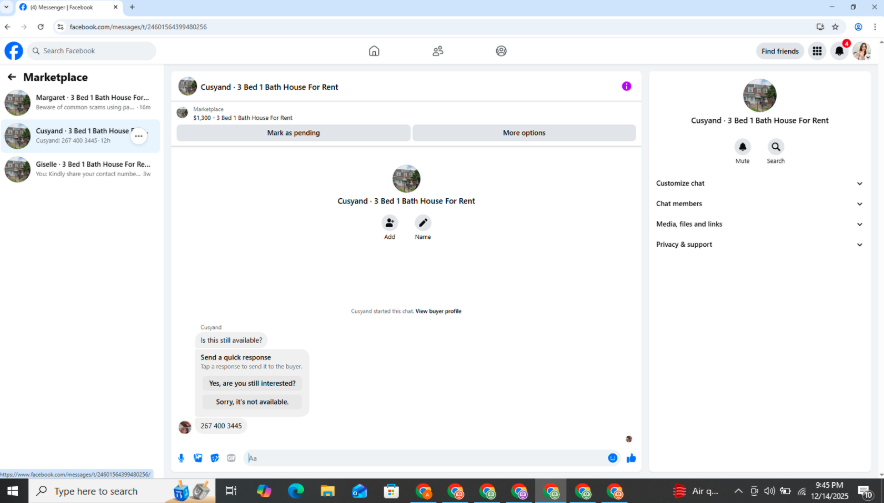Viewport: 884px width, 503px height.
Task: Reload the page in Chrome
Action: click(x=41, y=27)
